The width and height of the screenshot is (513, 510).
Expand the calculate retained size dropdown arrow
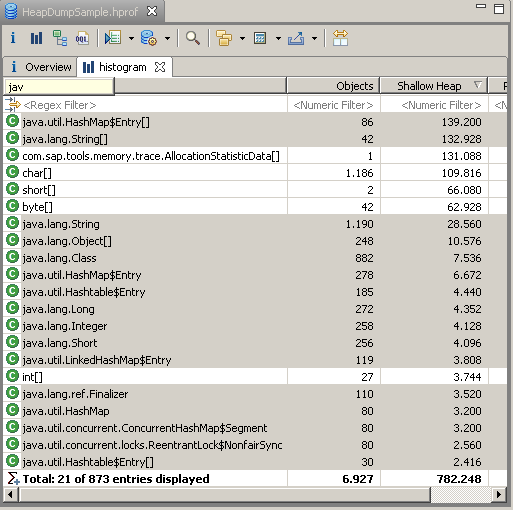278,39
